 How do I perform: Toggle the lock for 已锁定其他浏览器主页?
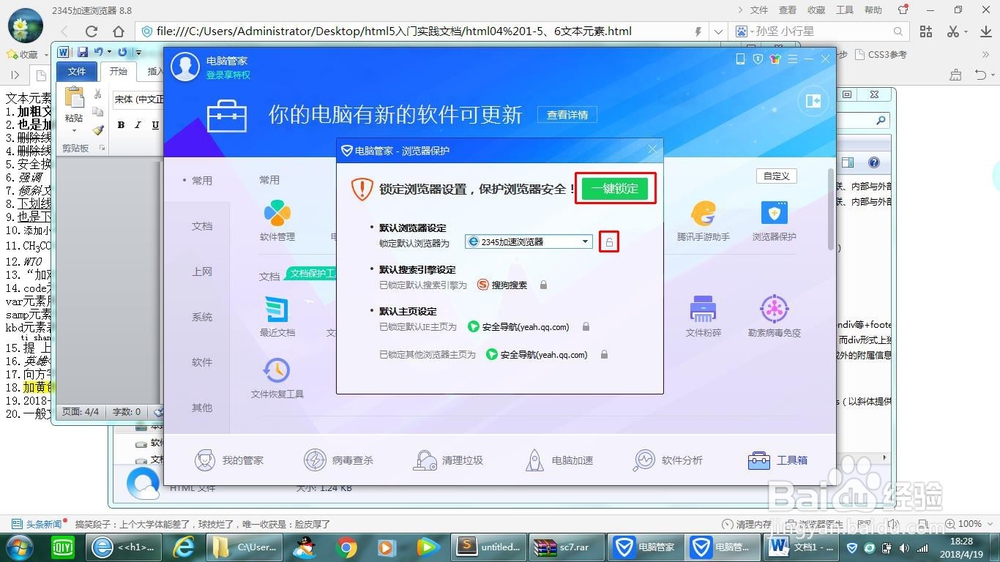tap(603, 355)
